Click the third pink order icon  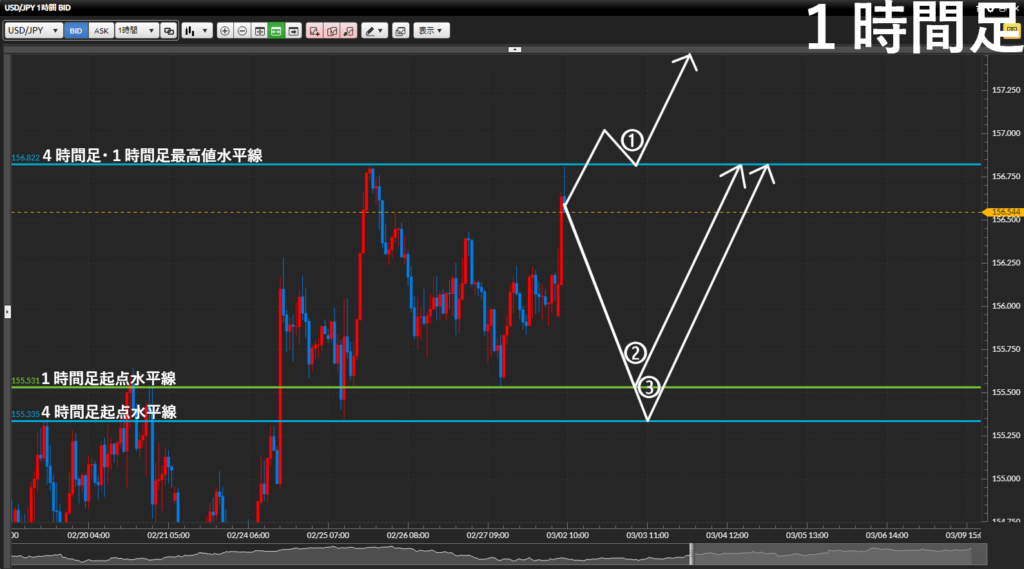tap(348, 31)
